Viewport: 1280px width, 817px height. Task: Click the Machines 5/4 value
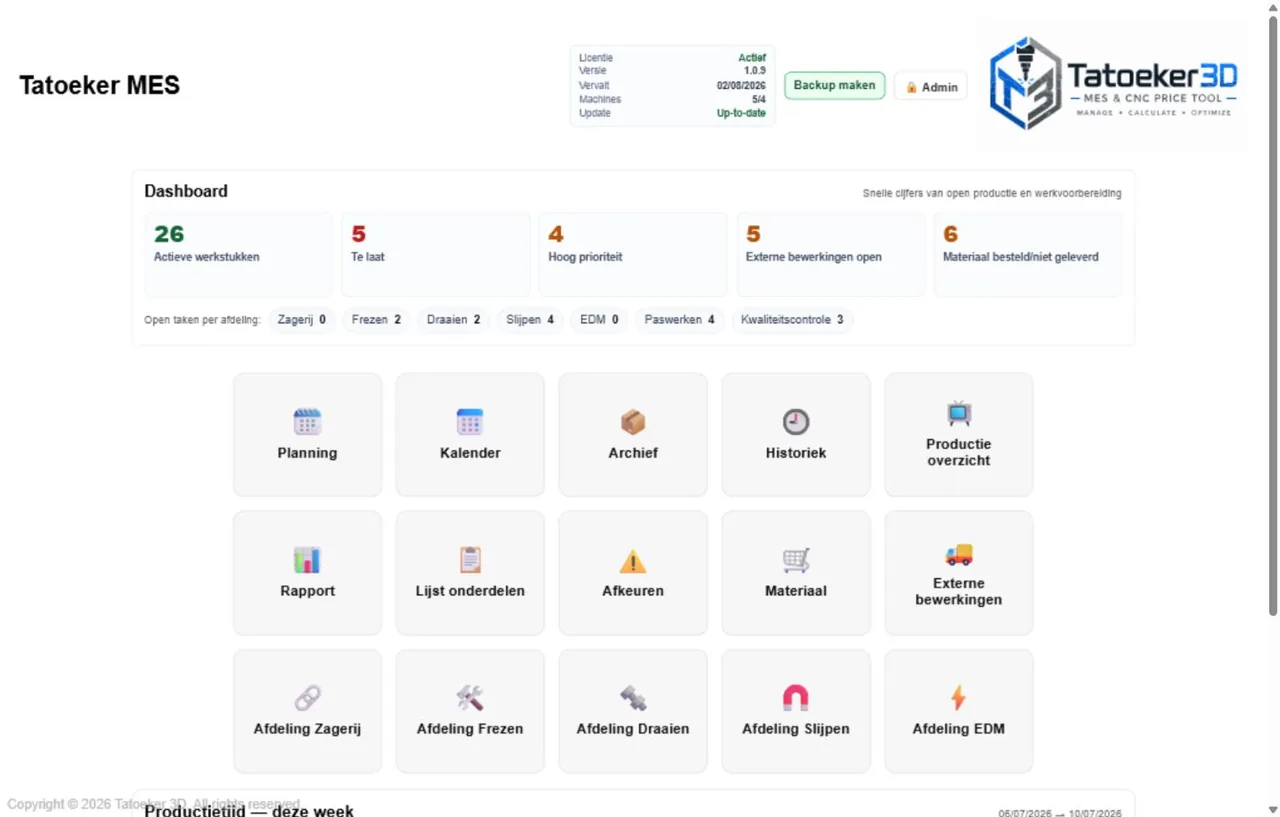click(x=759, y=100)
